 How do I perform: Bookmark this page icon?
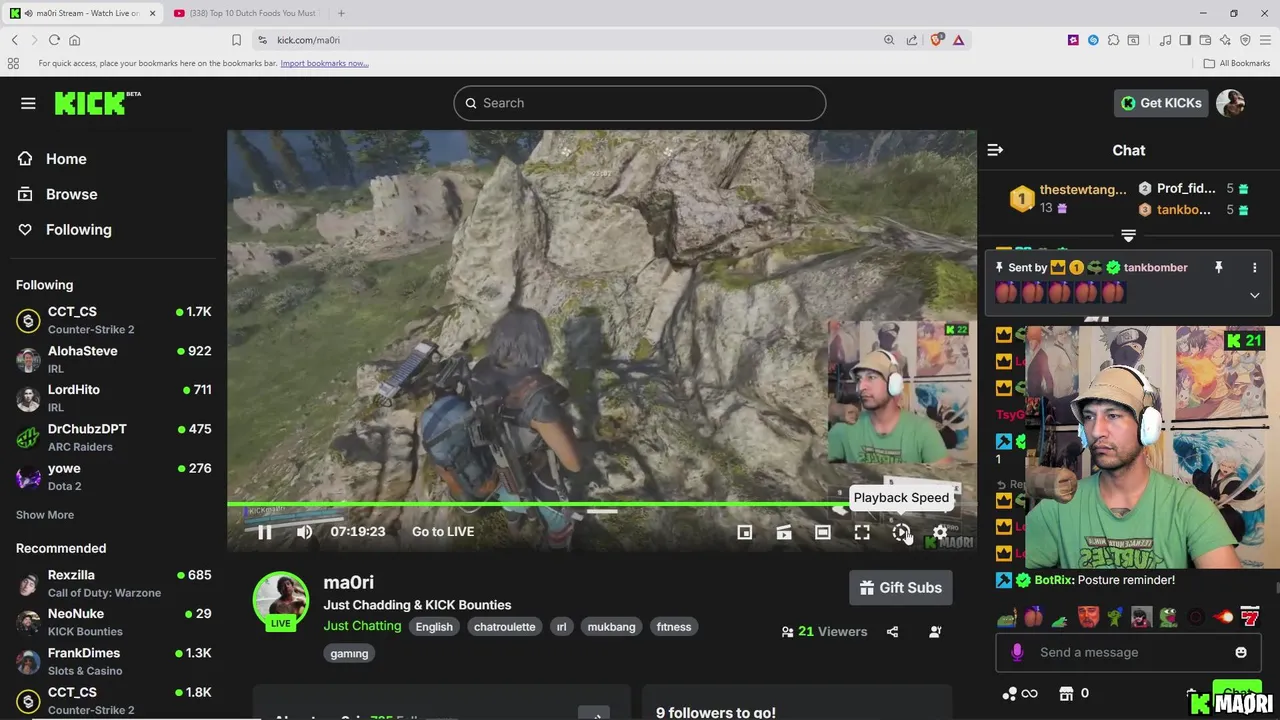coord(236,40)
